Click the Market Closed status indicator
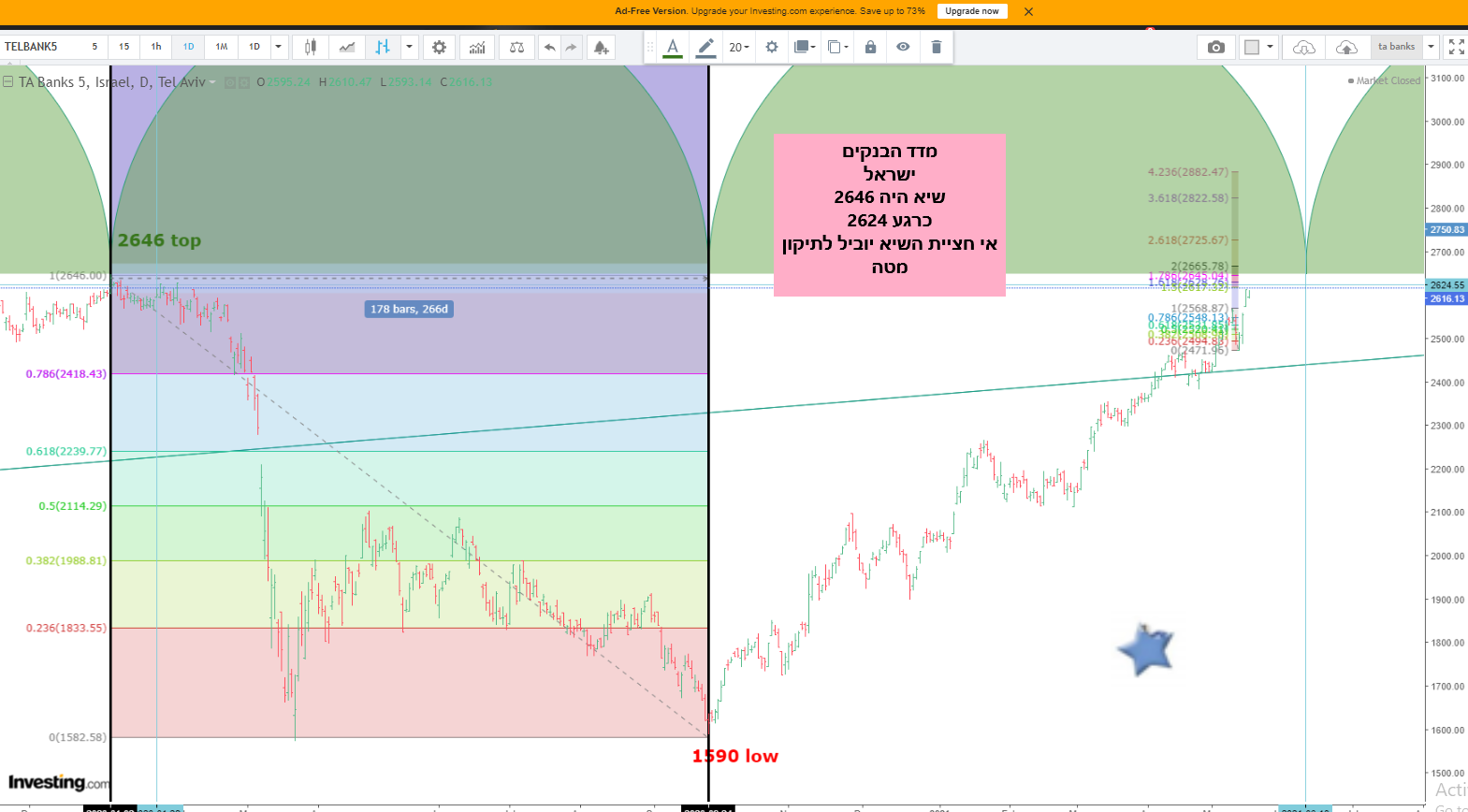 [1384, 80]
